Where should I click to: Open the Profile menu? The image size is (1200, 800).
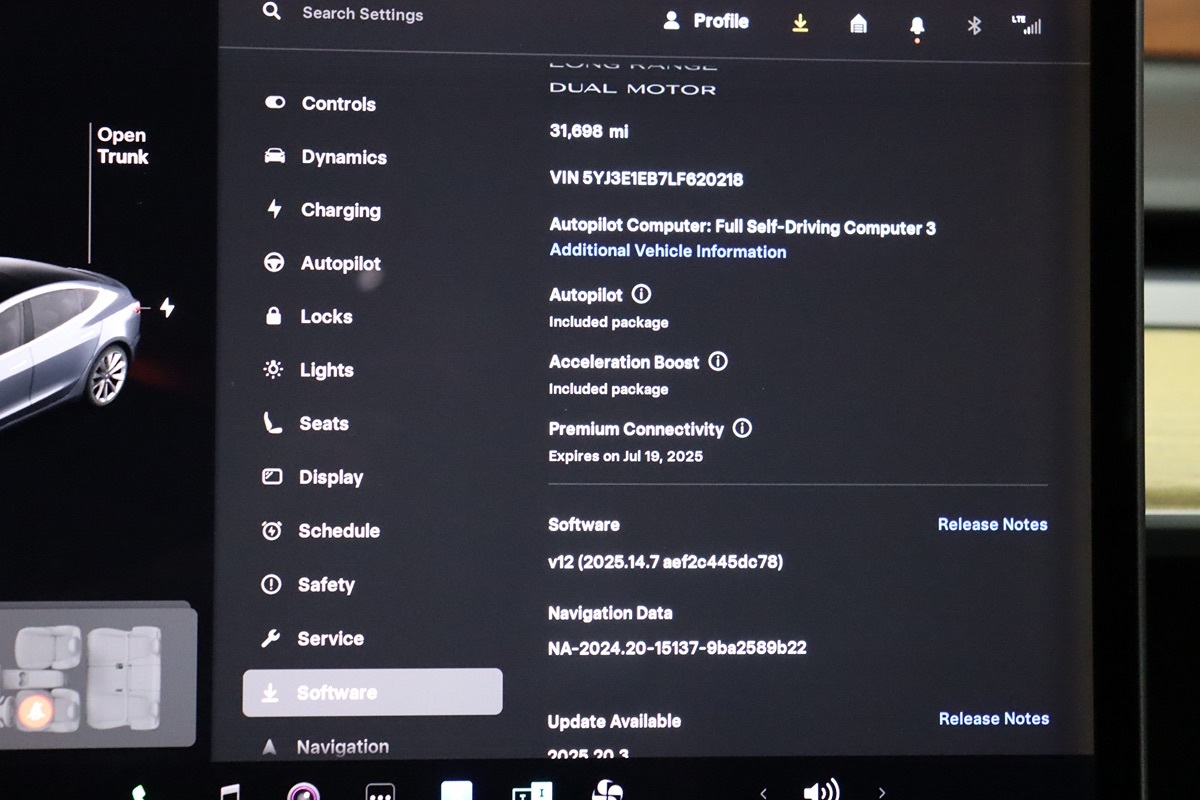point(706,21)
